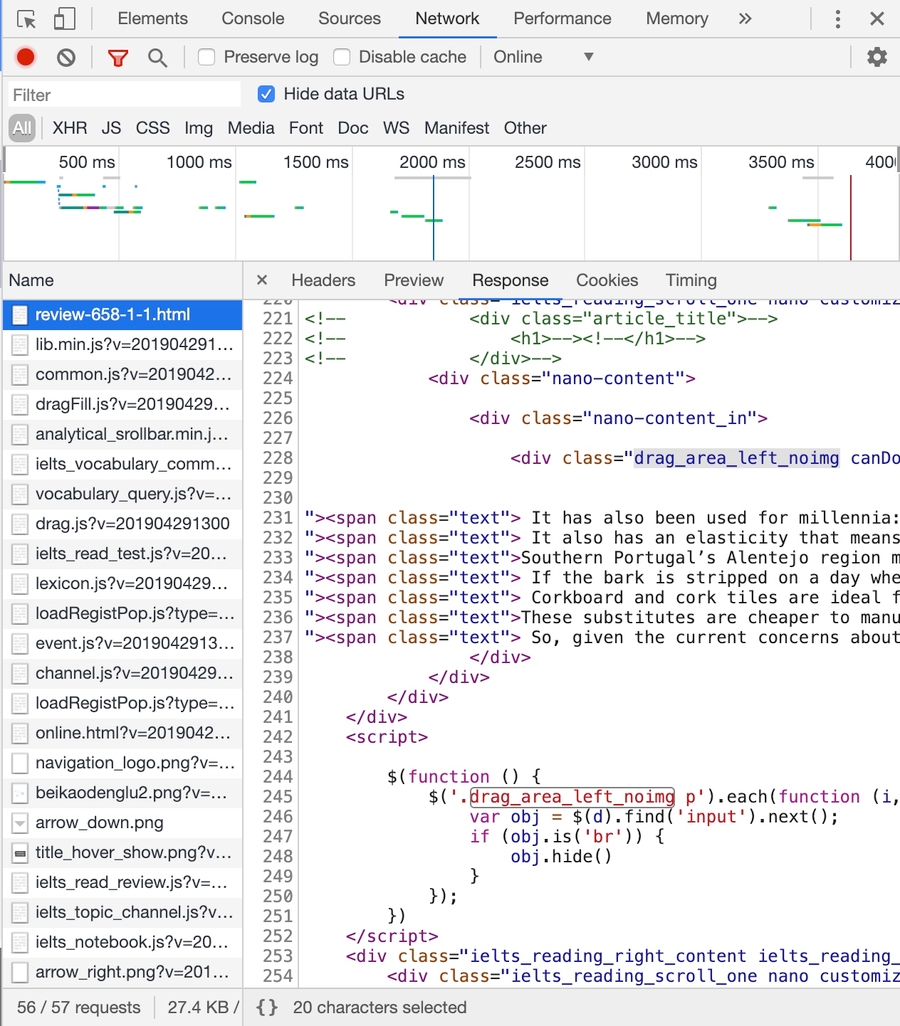Pretty print the response with braces icon

click(267, 1007)
